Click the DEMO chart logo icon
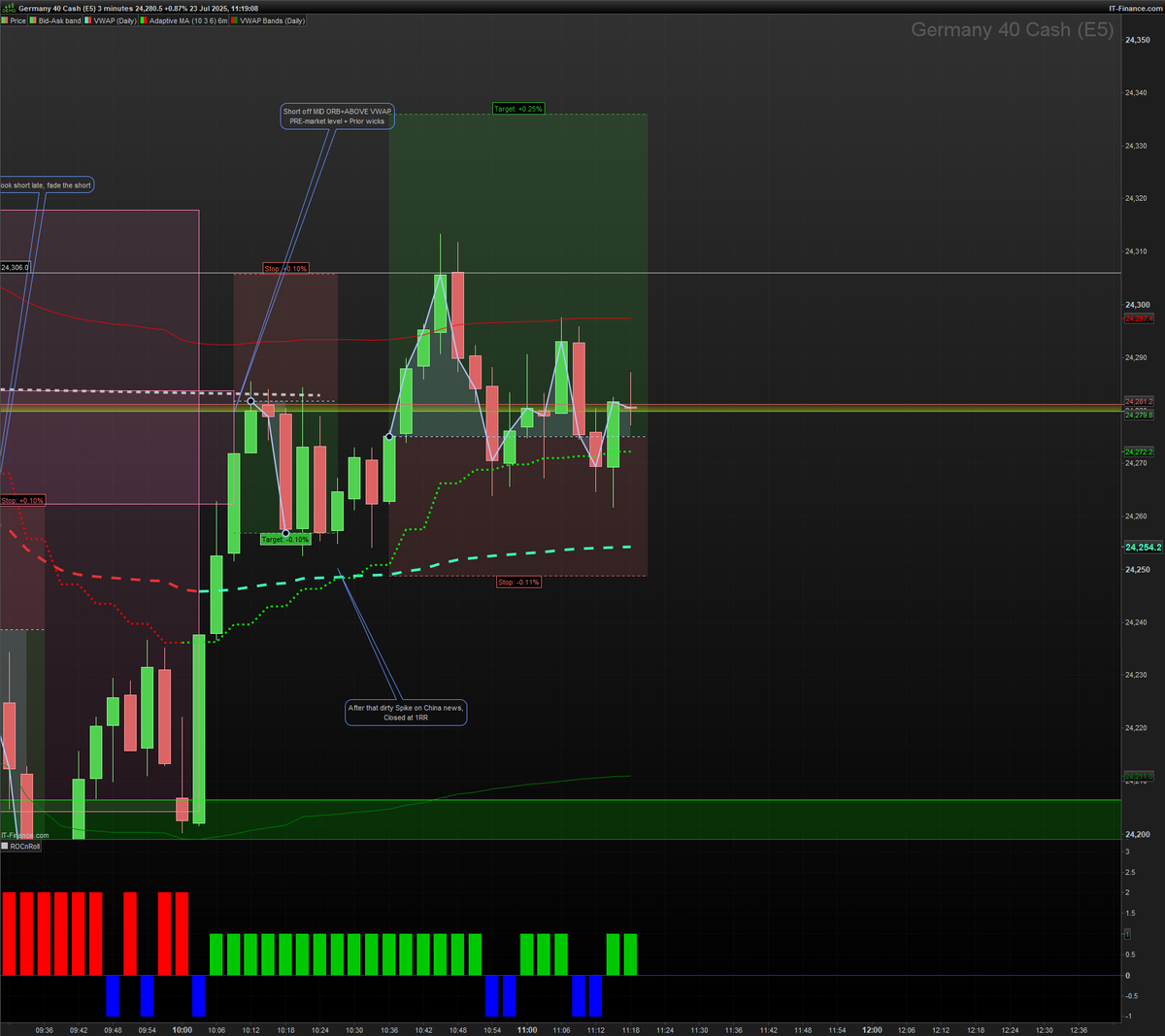The height and width of the screenshot is (1036, 1165). pos(9,8)
